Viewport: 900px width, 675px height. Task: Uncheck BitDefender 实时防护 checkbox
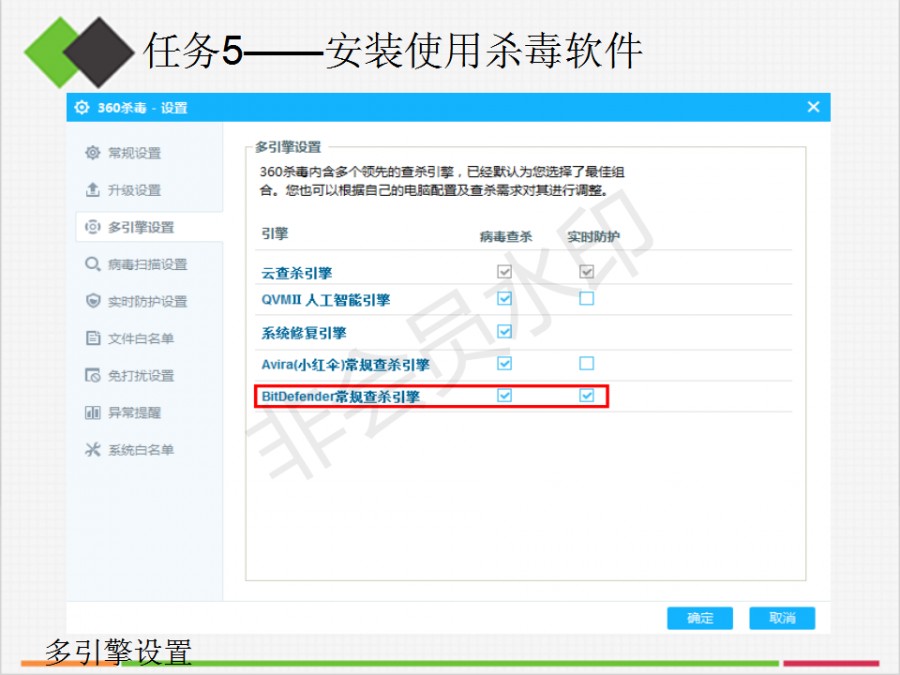[x=587, y=396]
